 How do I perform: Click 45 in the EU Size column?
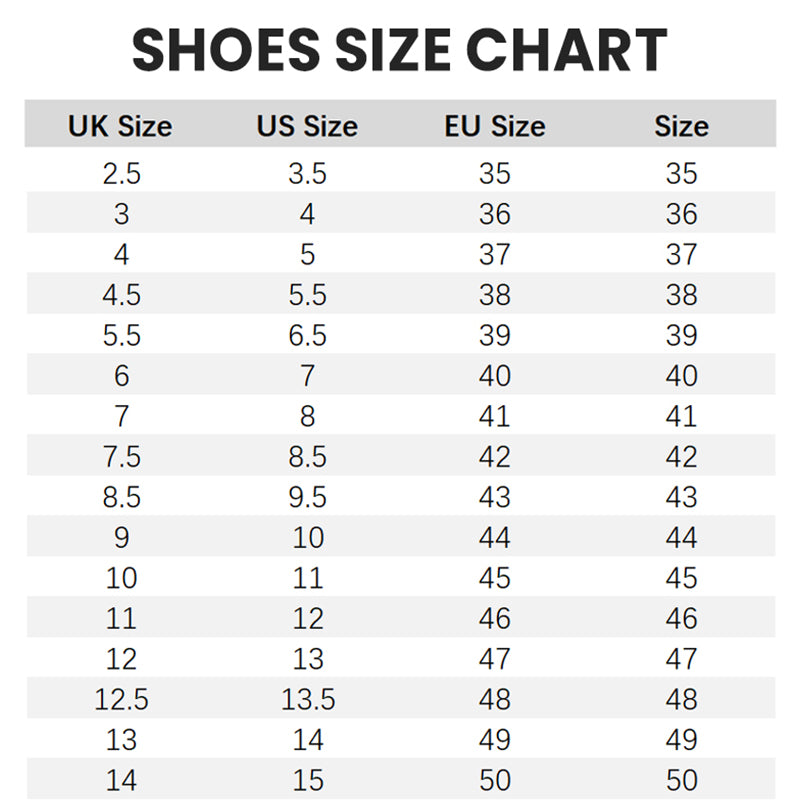point(494,578)
